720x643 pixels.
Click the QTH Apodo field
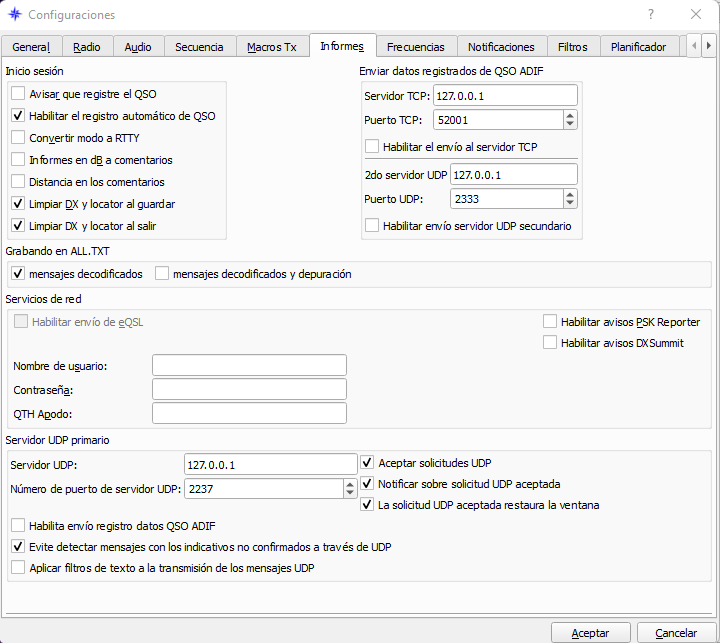click(x=249, y=413)
